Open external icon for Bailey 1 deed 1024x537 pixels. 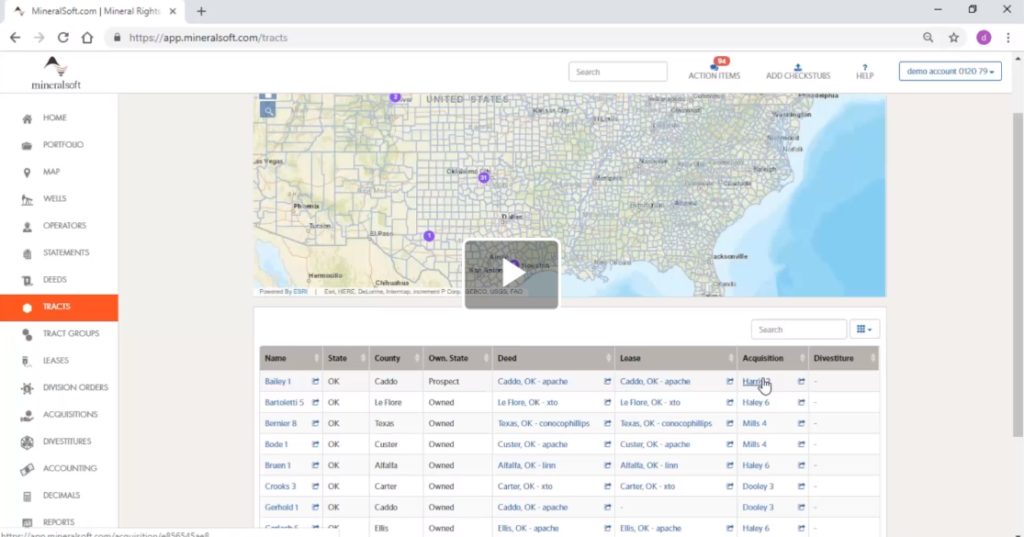pos(607,382)
